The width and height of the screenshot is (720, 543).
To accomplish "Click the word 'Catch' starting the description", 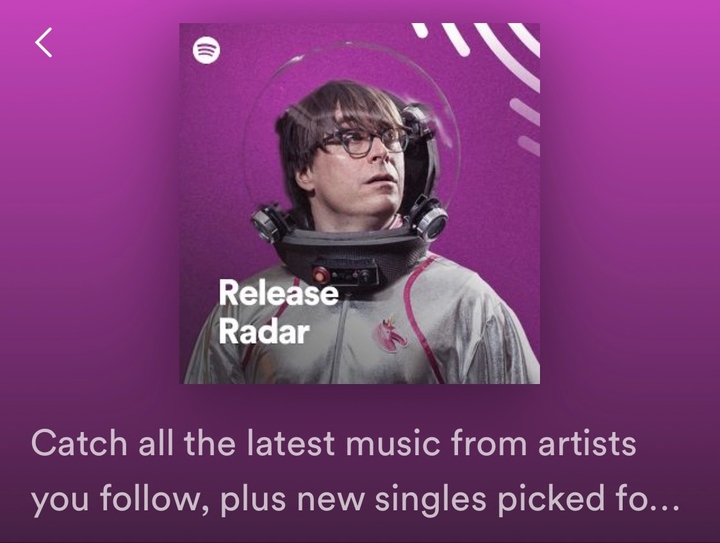I will (x=79, y=443).
